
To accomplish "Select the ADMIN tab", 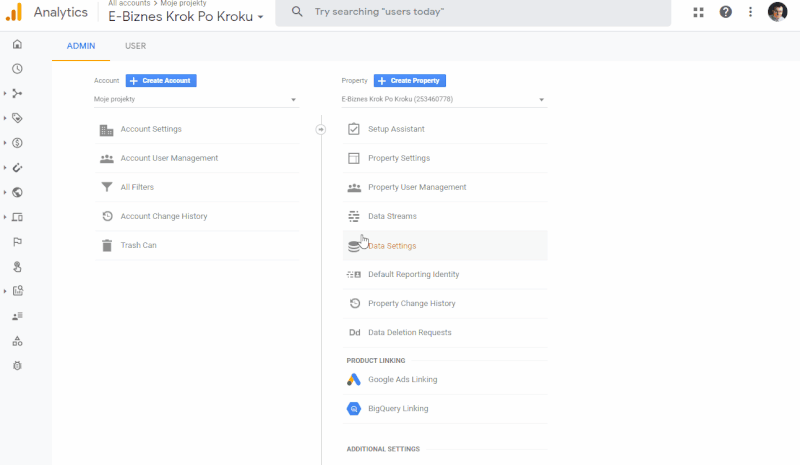I will tap(81, 46).
